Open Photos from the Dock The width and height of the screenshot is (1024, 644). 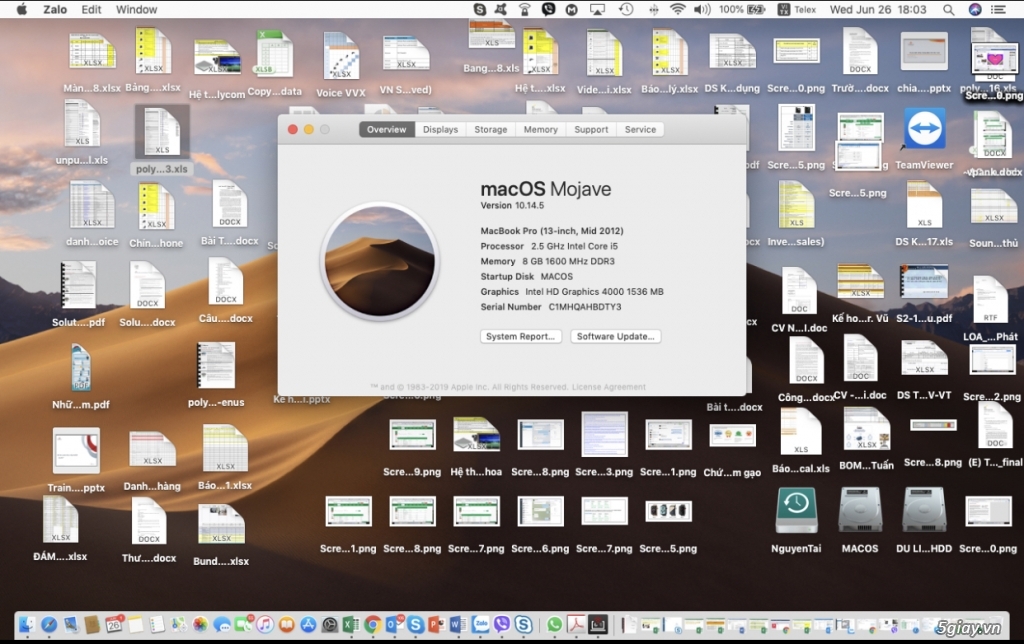point(200,624)
